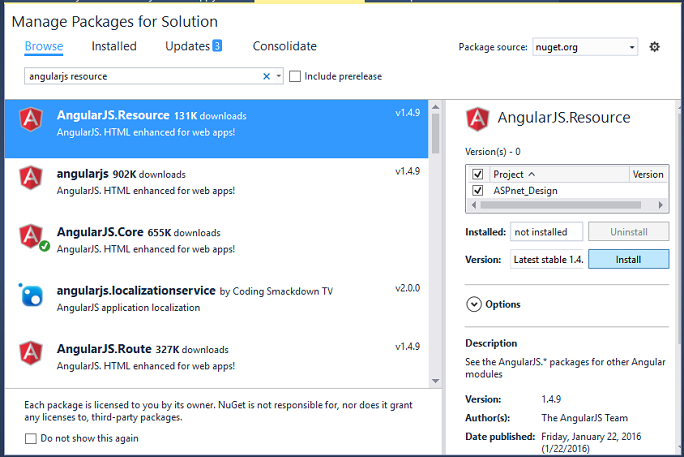Image resolution: width=684 pixels, height=457 pixels.
Task: Click Version column header in project table
Action: point(648,174)
